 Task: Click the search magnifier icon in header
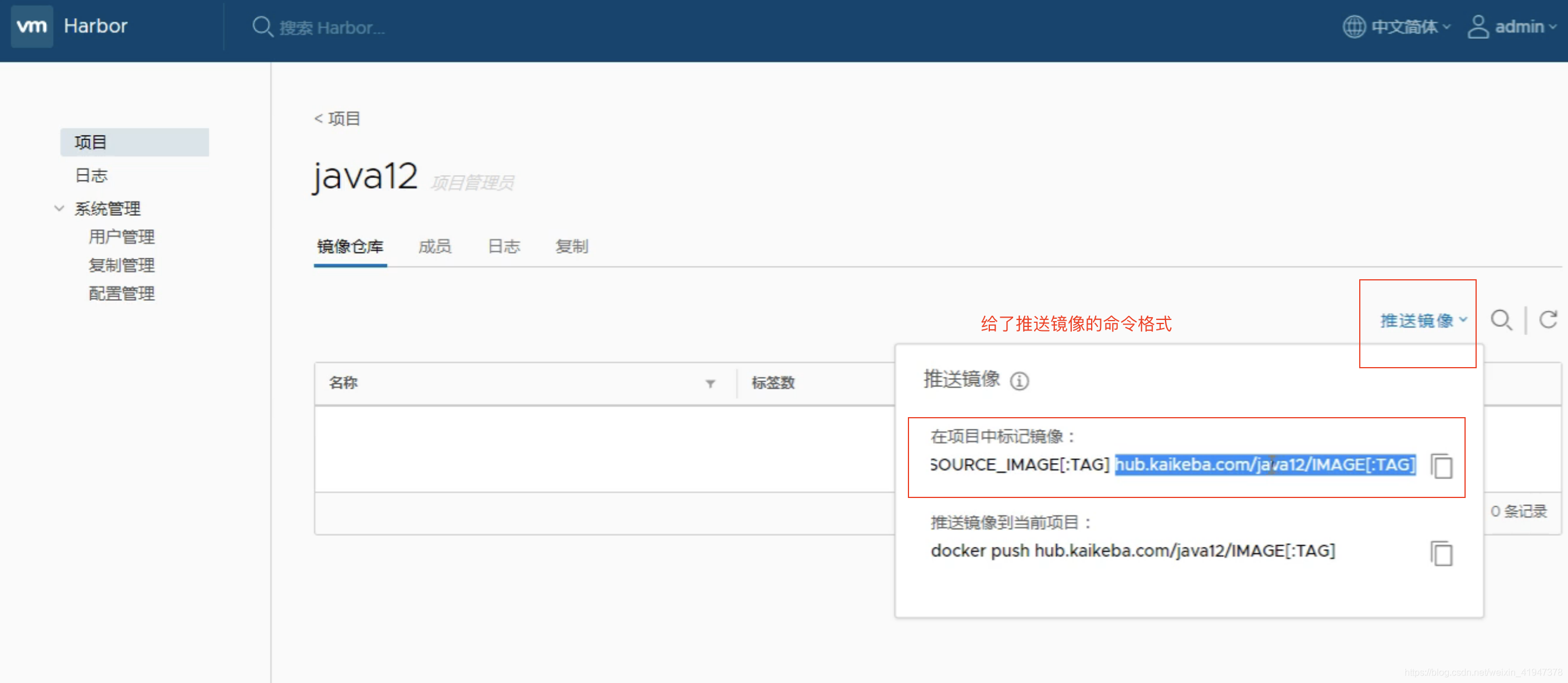pyautogui.click(x=262, y=27)
